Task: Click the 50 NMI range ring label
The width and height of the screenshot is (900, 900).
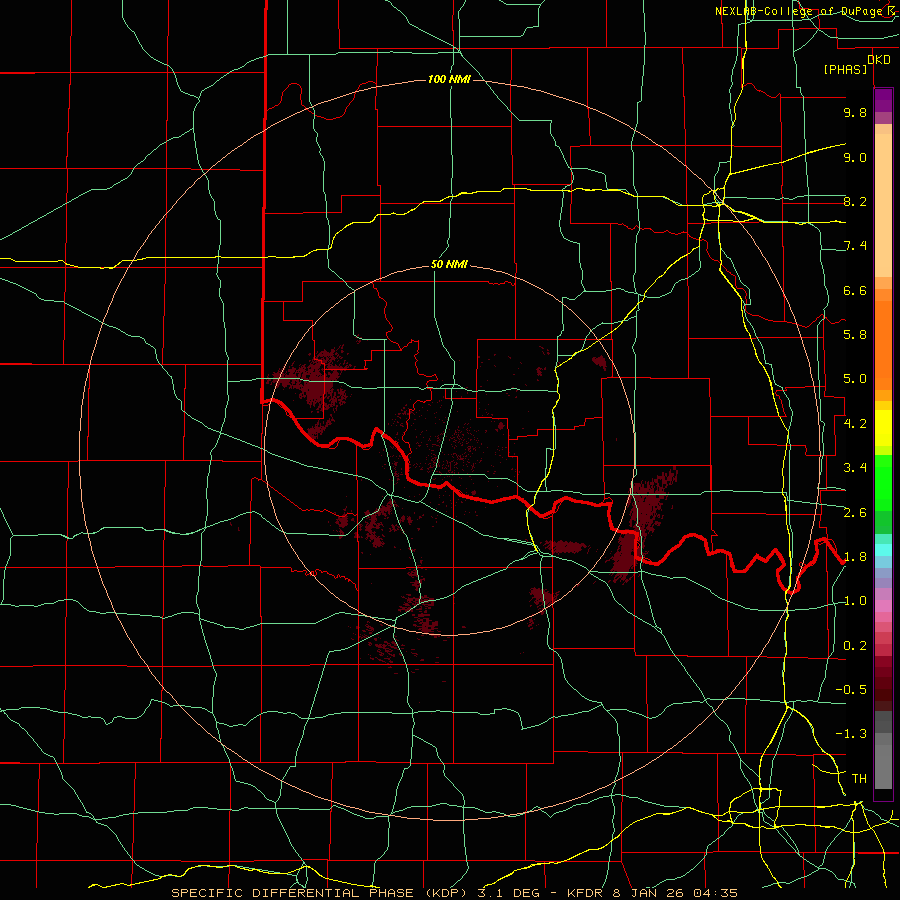Action: click(449, 264)
